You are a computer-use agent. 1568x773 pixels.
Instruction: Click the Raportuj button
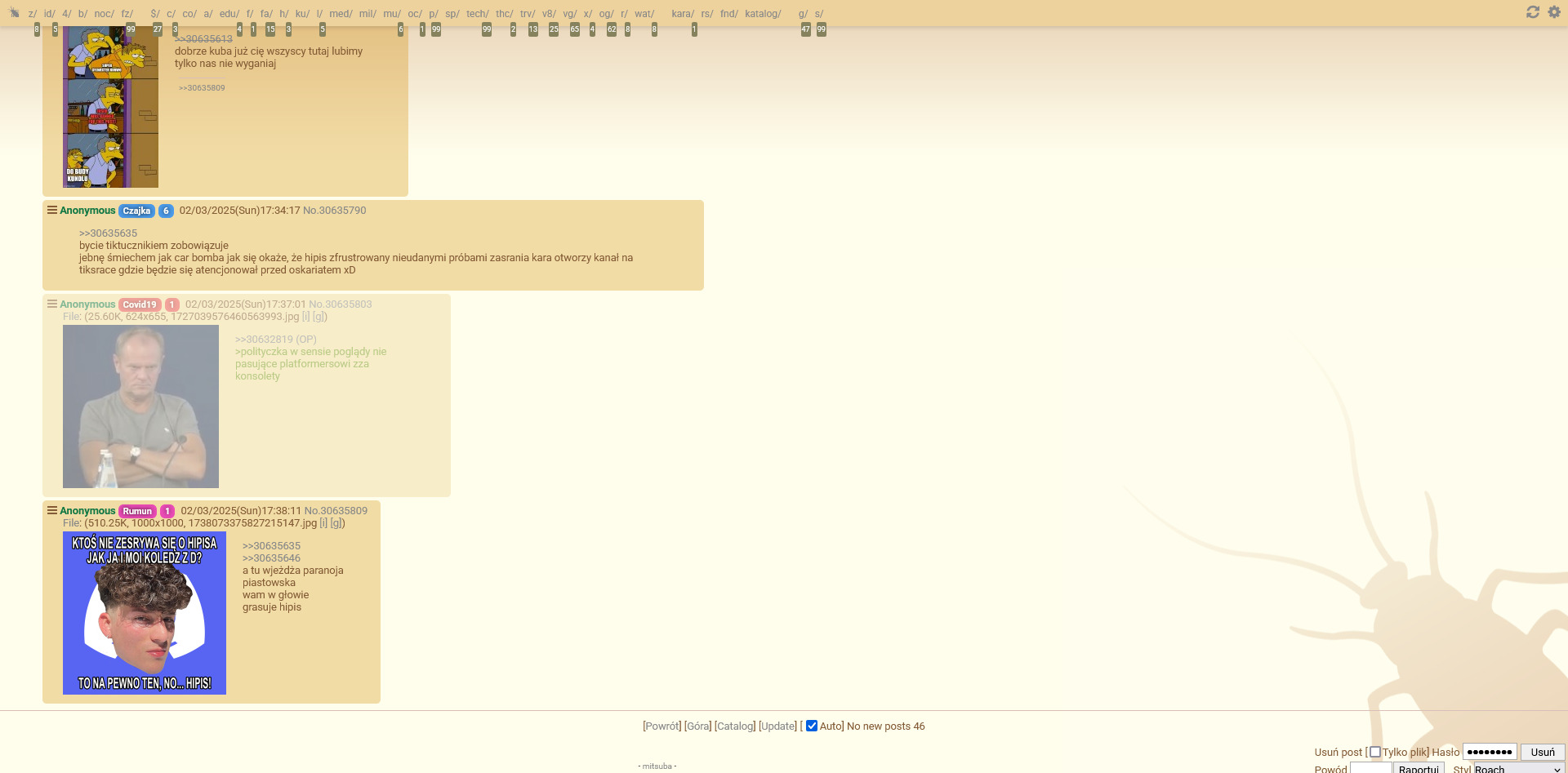(x=1419, y=768)
